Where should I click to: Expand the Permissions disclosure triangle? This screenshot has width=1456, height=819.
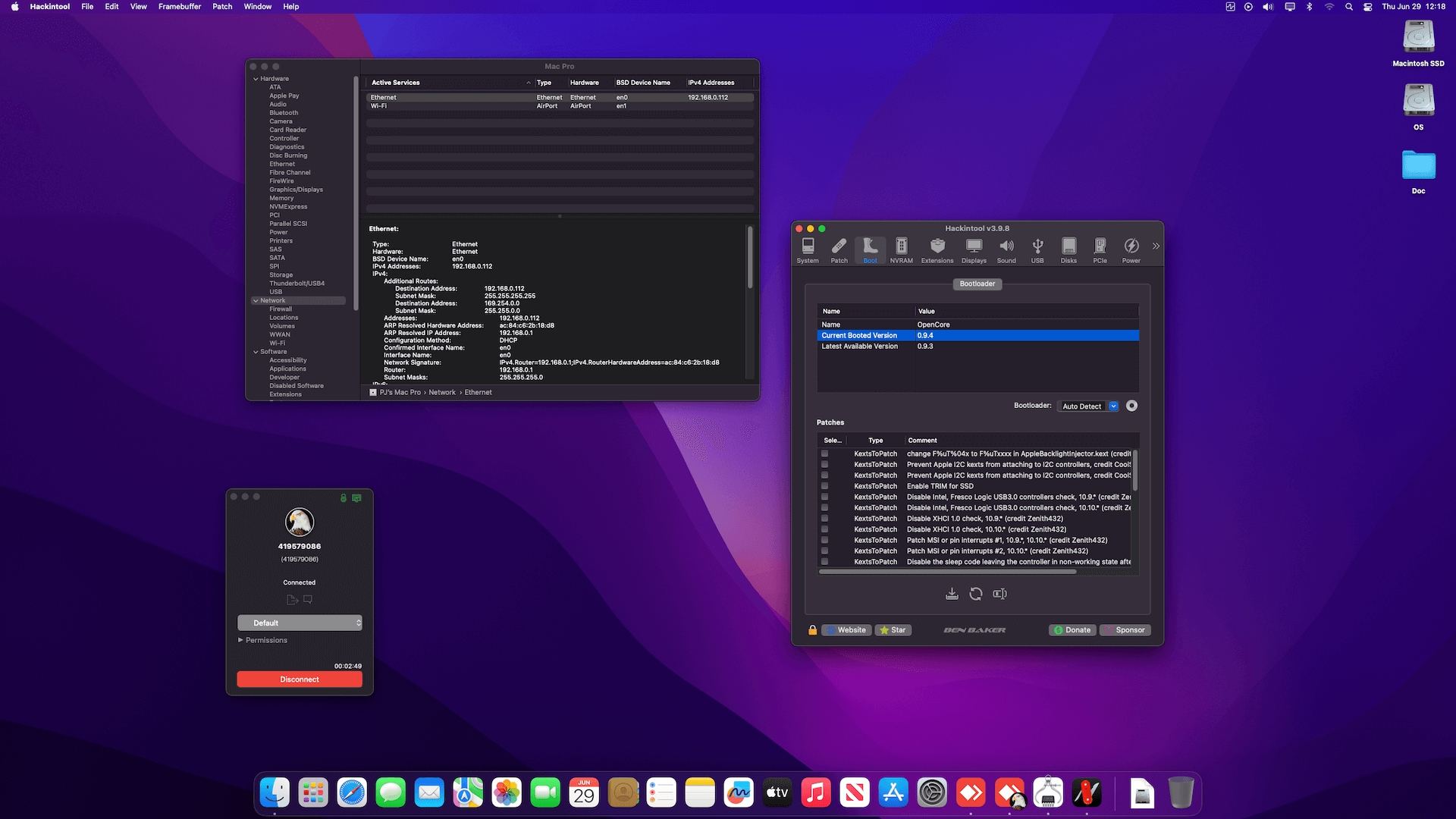tap(240, 640)
